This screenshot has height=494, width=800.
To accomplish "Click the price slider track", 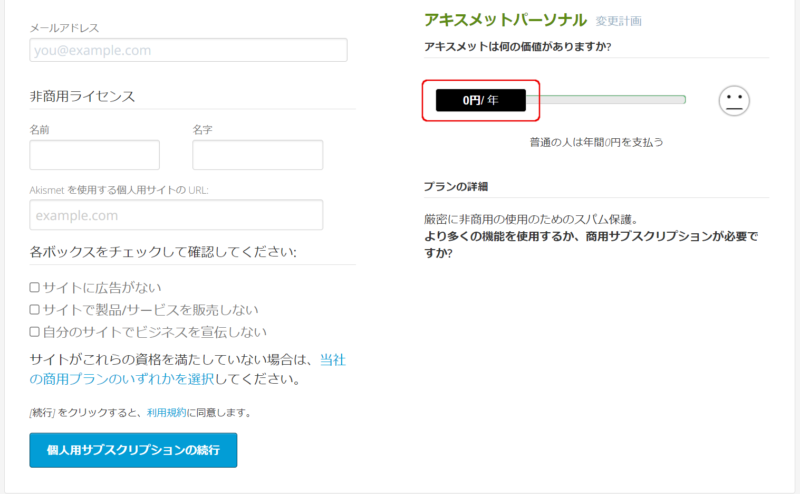I will (606, 100).
